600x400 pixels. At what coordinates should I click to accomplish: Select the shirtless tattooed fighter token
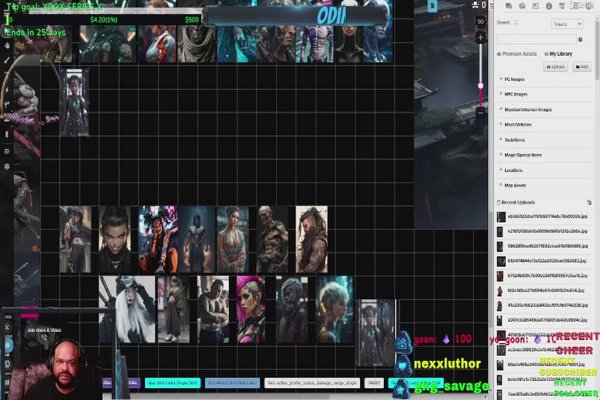click(213, 309)
